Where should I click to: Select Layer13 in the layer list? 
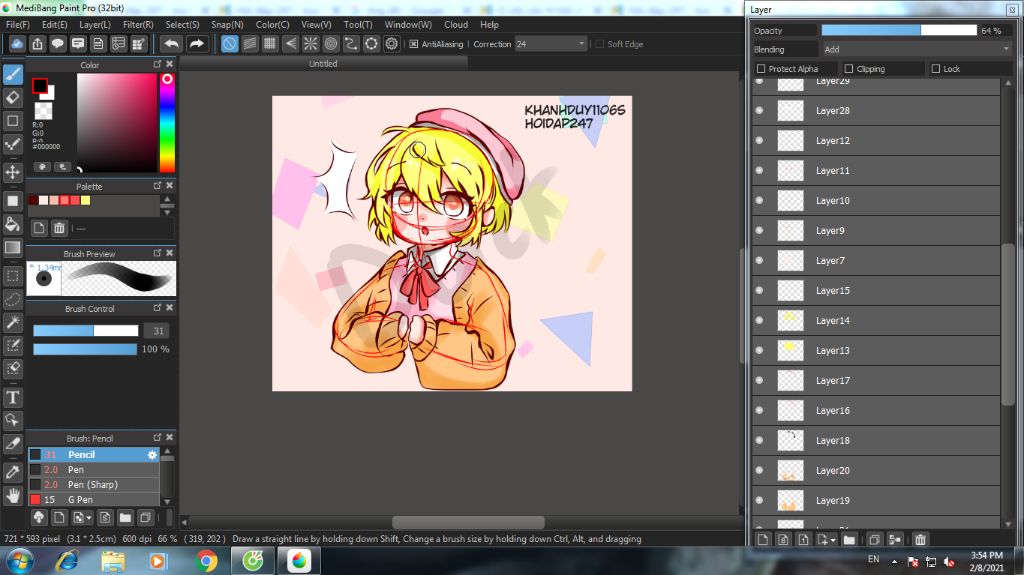(x=876, y=350)
